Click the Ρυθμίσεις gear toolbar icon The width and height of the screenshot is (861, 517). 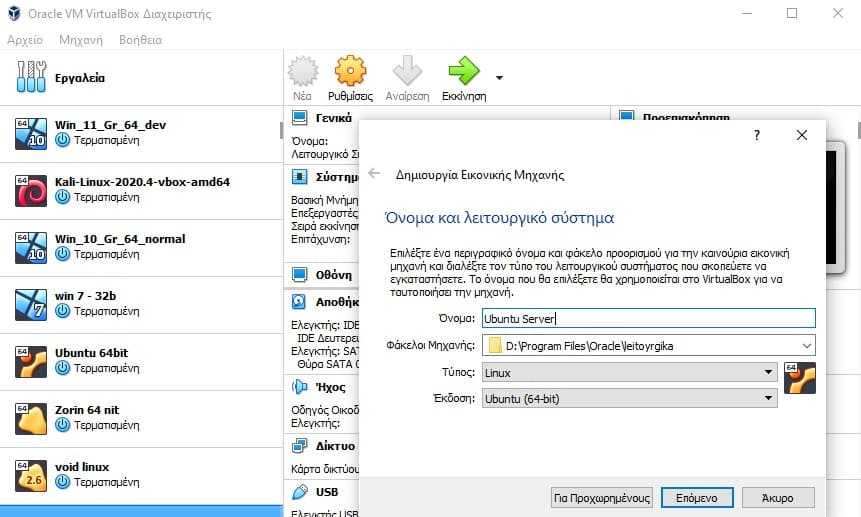tap(350, 71)
